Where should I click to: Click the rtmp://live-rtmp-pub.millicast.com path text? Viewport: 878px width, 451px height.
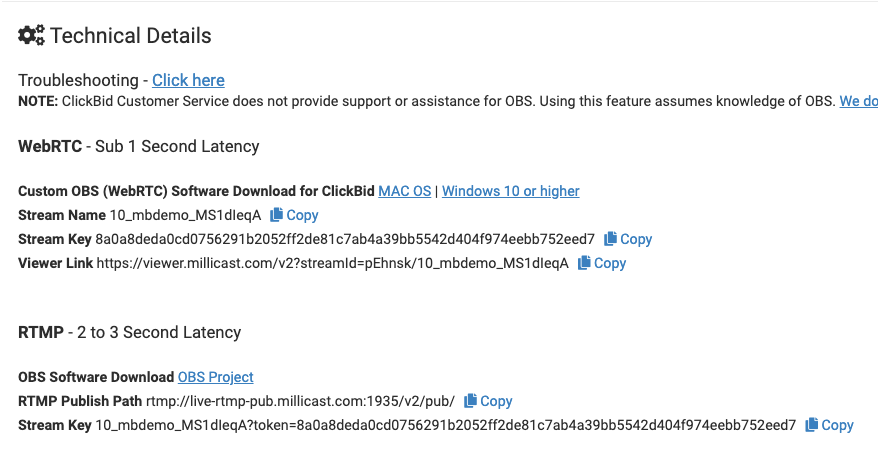(300, 401)
